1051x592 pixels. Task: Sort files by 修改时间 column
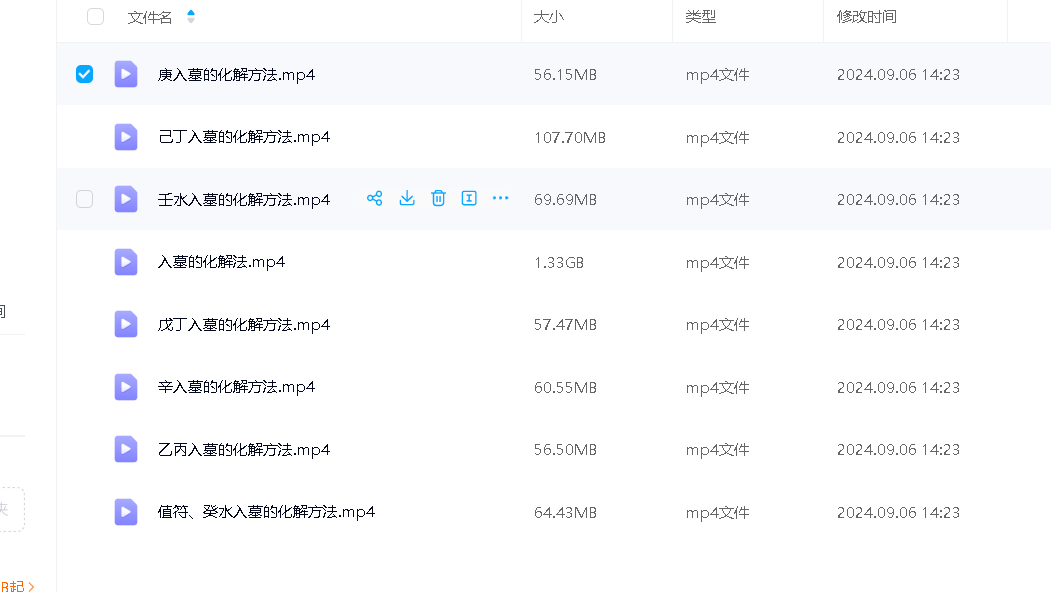[x=866, y=17]
